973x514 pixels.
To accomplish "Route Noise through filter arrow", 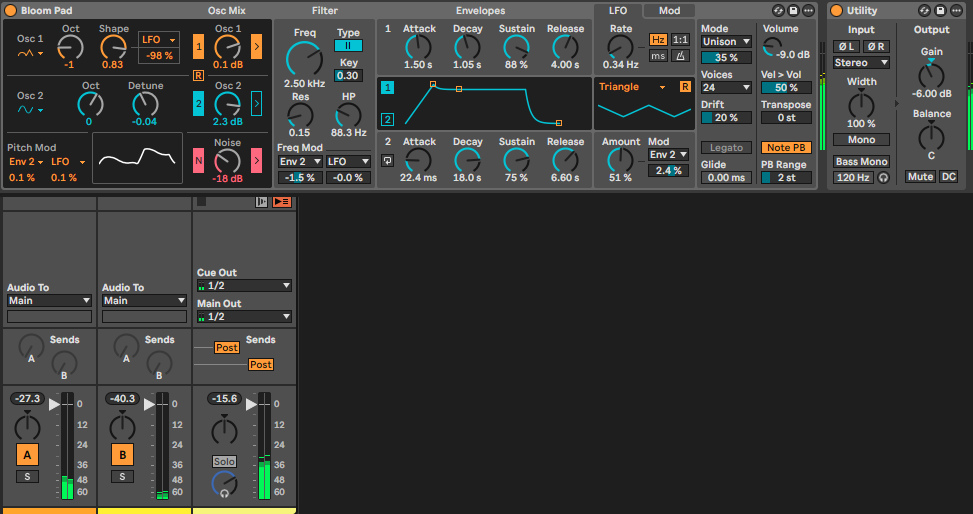I will [x=256, y=161].
